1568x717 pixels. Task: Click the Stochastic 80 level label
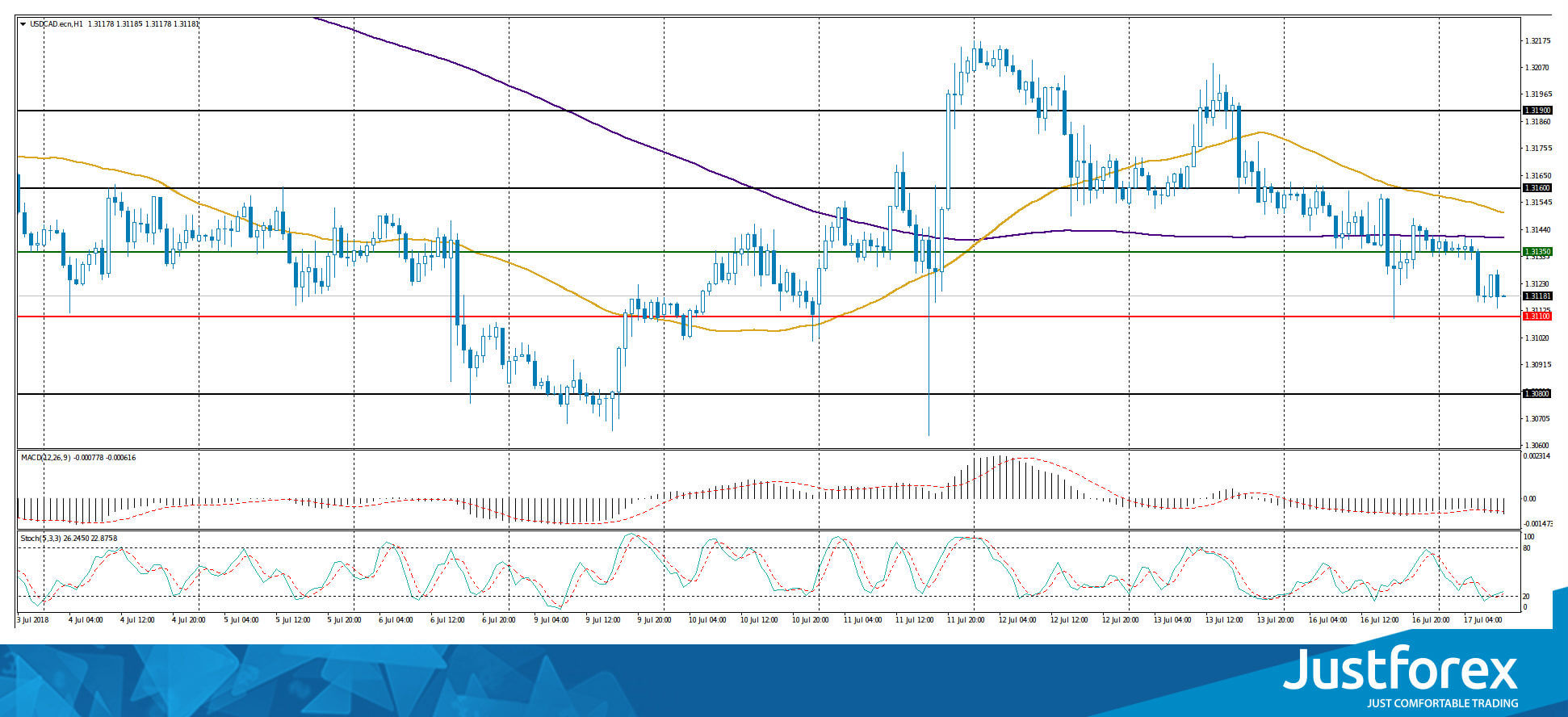click(x=1527, y=548)
